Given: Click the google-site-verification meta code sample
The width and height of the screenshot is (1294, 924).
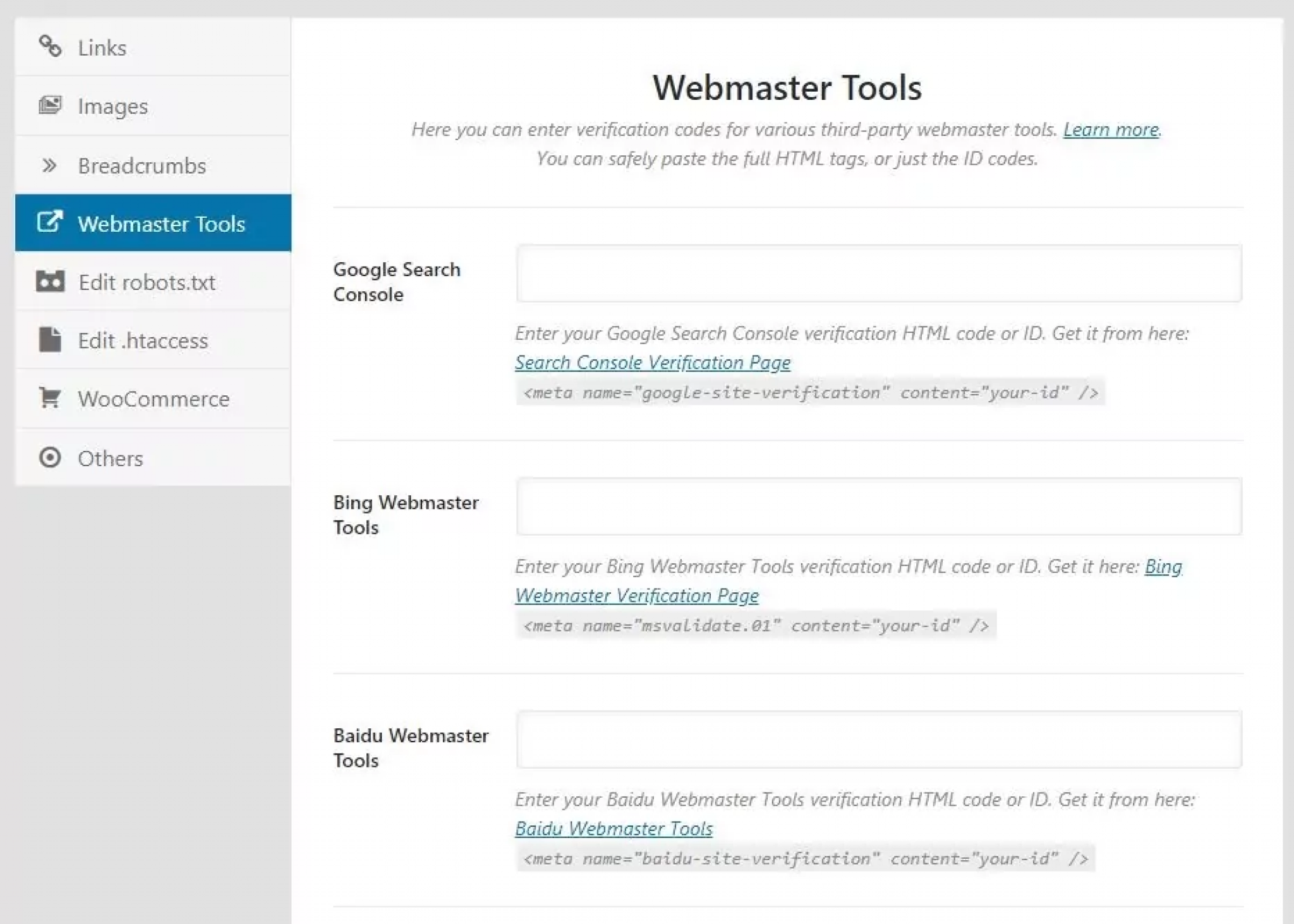Looking at the screenshot, I should click(x=811, y=392).
